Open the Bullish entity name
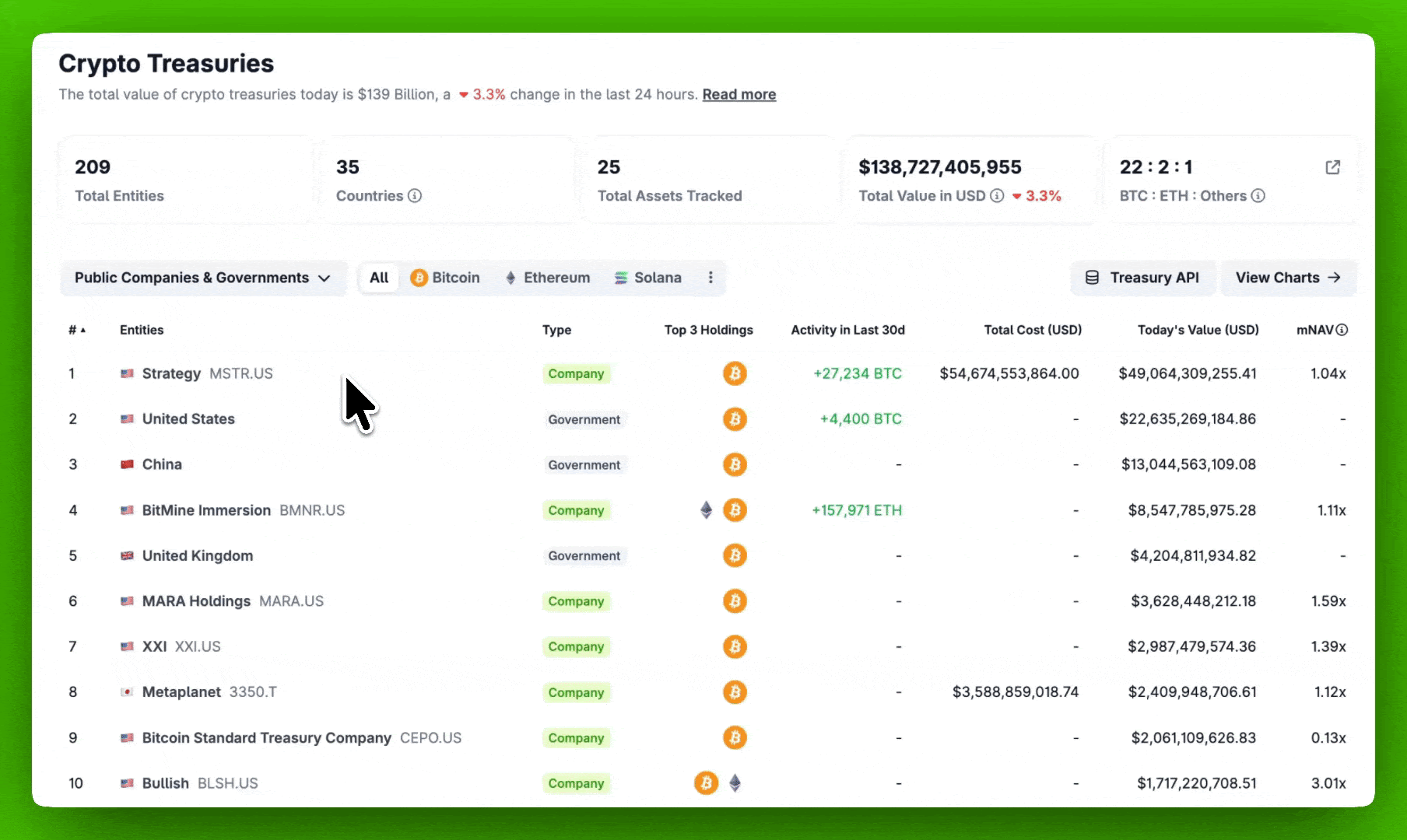Screen dimensions: 1407x840 tap(165, 783)
